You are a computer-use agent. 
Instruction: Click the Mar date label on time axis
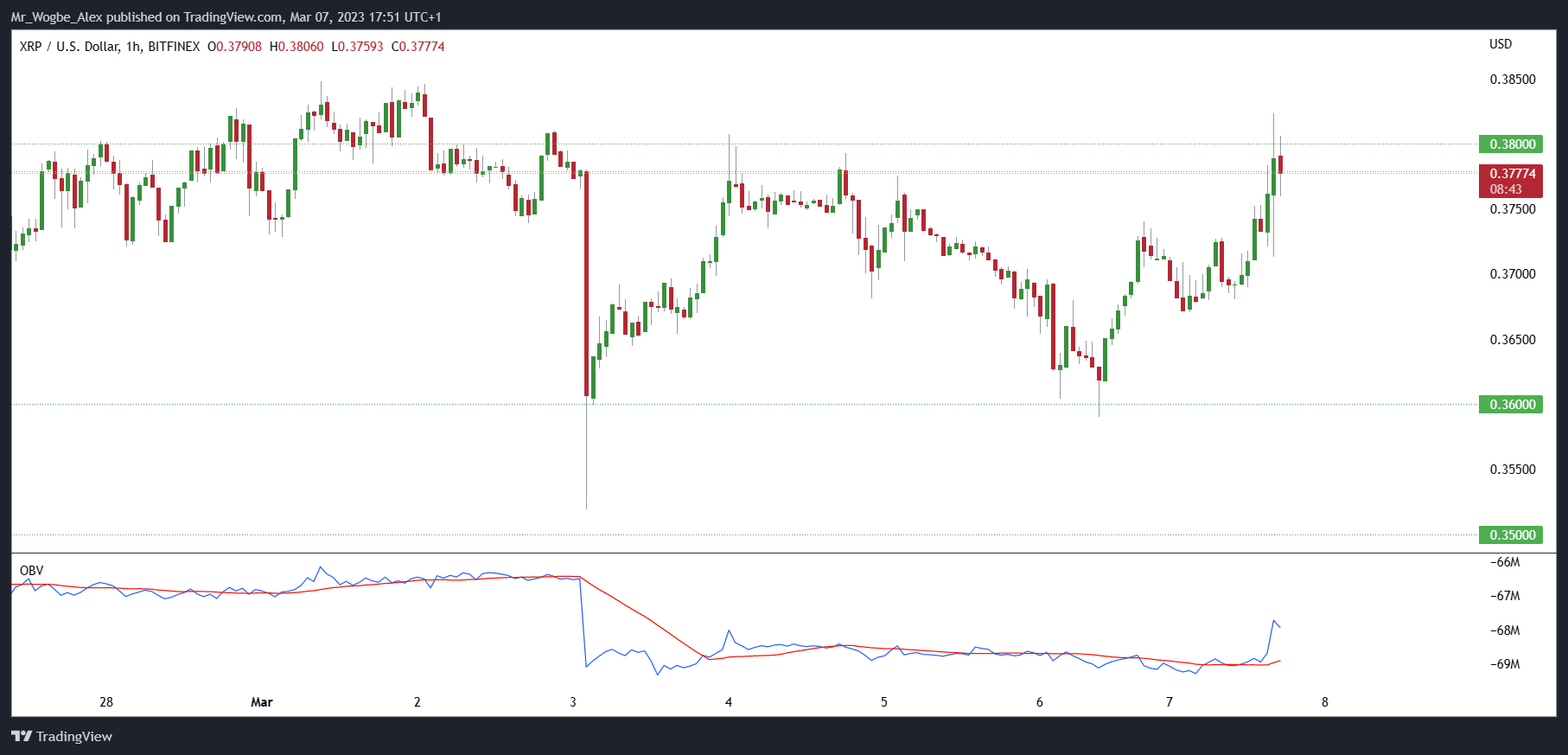point(262,702)
